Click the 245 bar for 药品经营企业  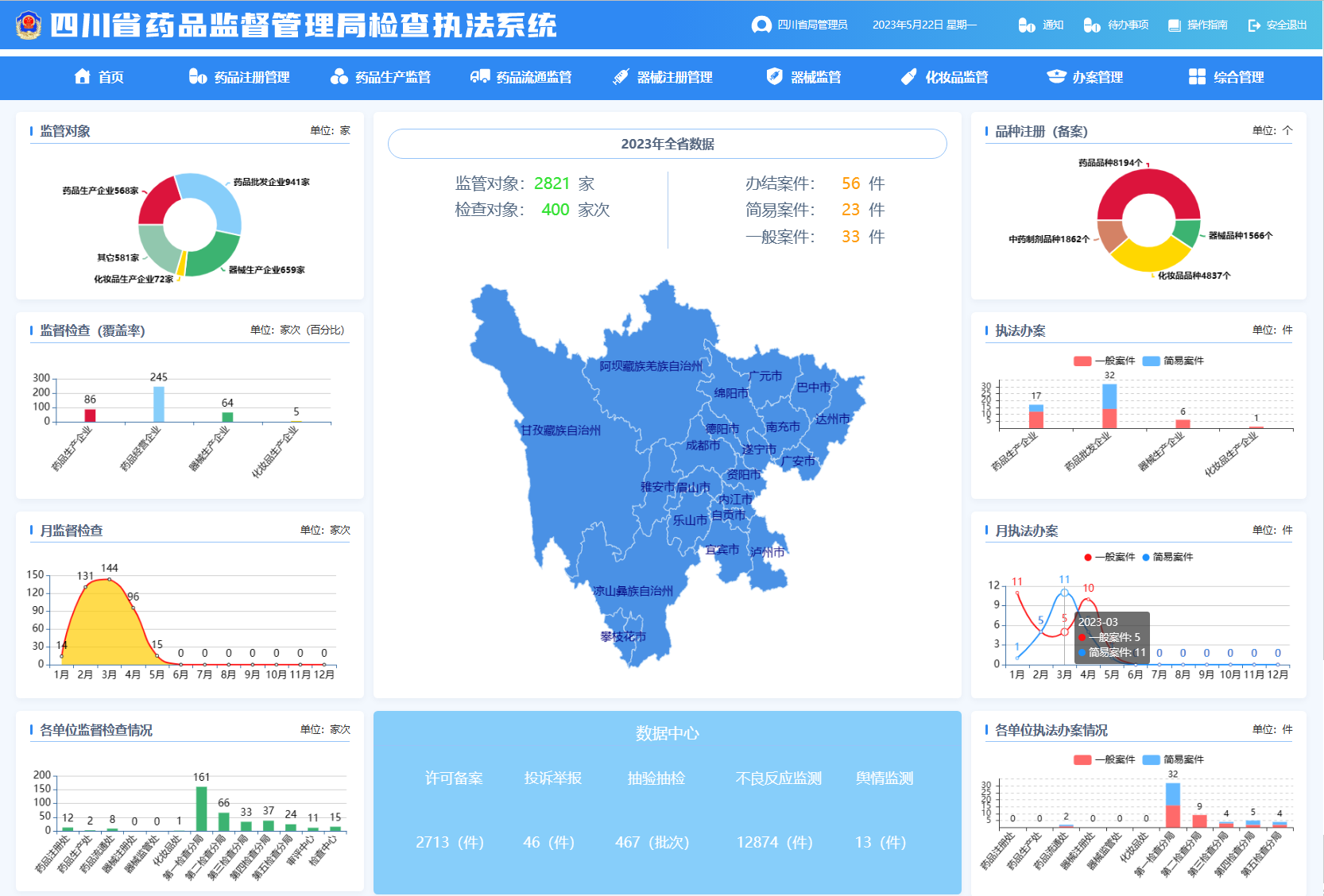coord(159,404)
